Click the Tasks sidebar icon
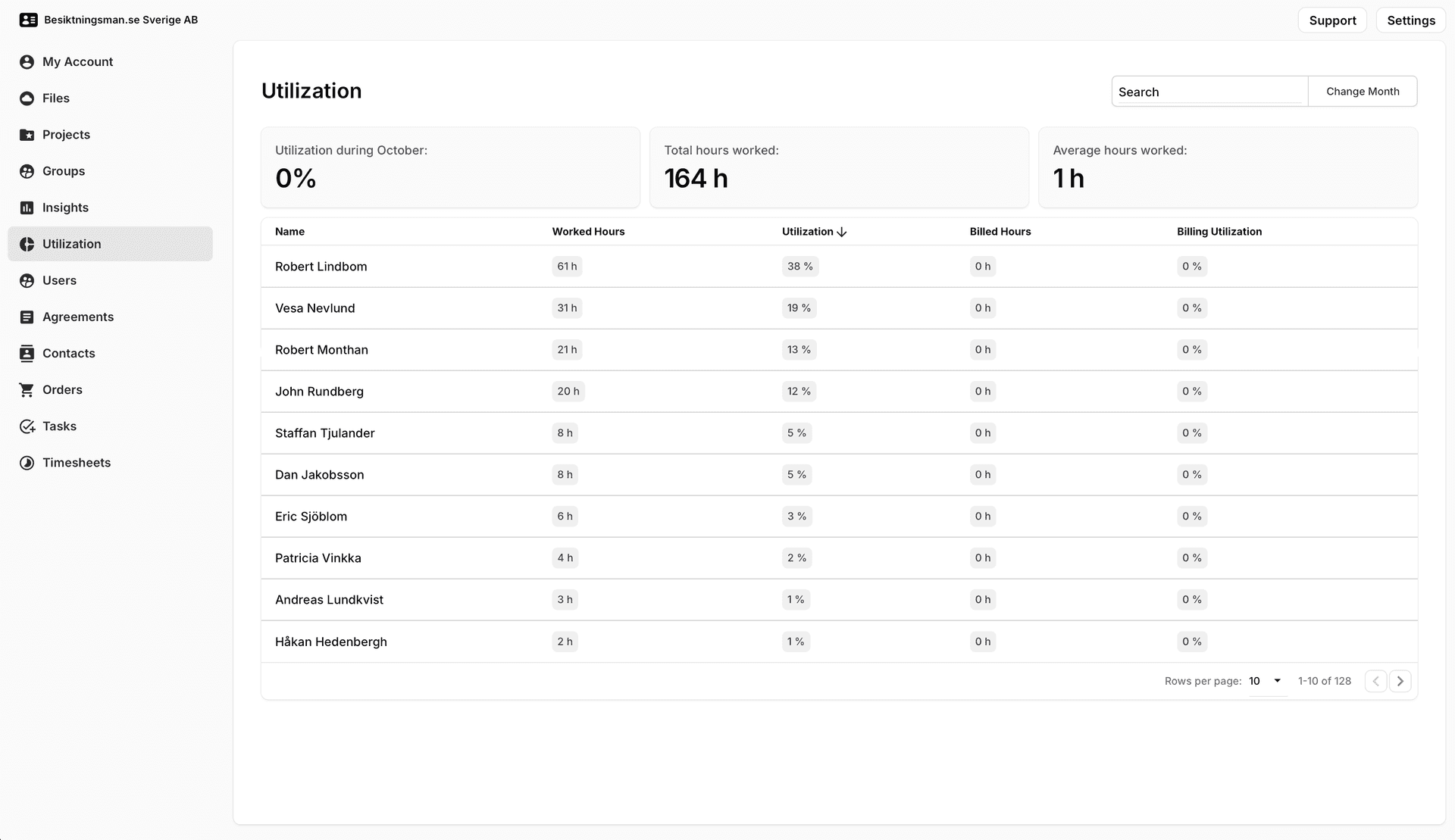 pyautogui.click(x=27, y=426)
